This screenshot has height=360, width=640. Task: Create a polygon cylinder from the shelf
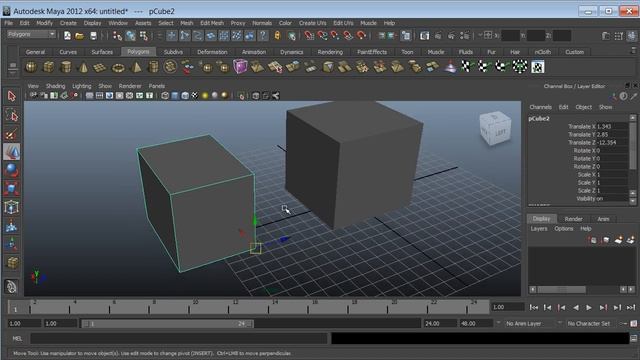click(66, 67)
